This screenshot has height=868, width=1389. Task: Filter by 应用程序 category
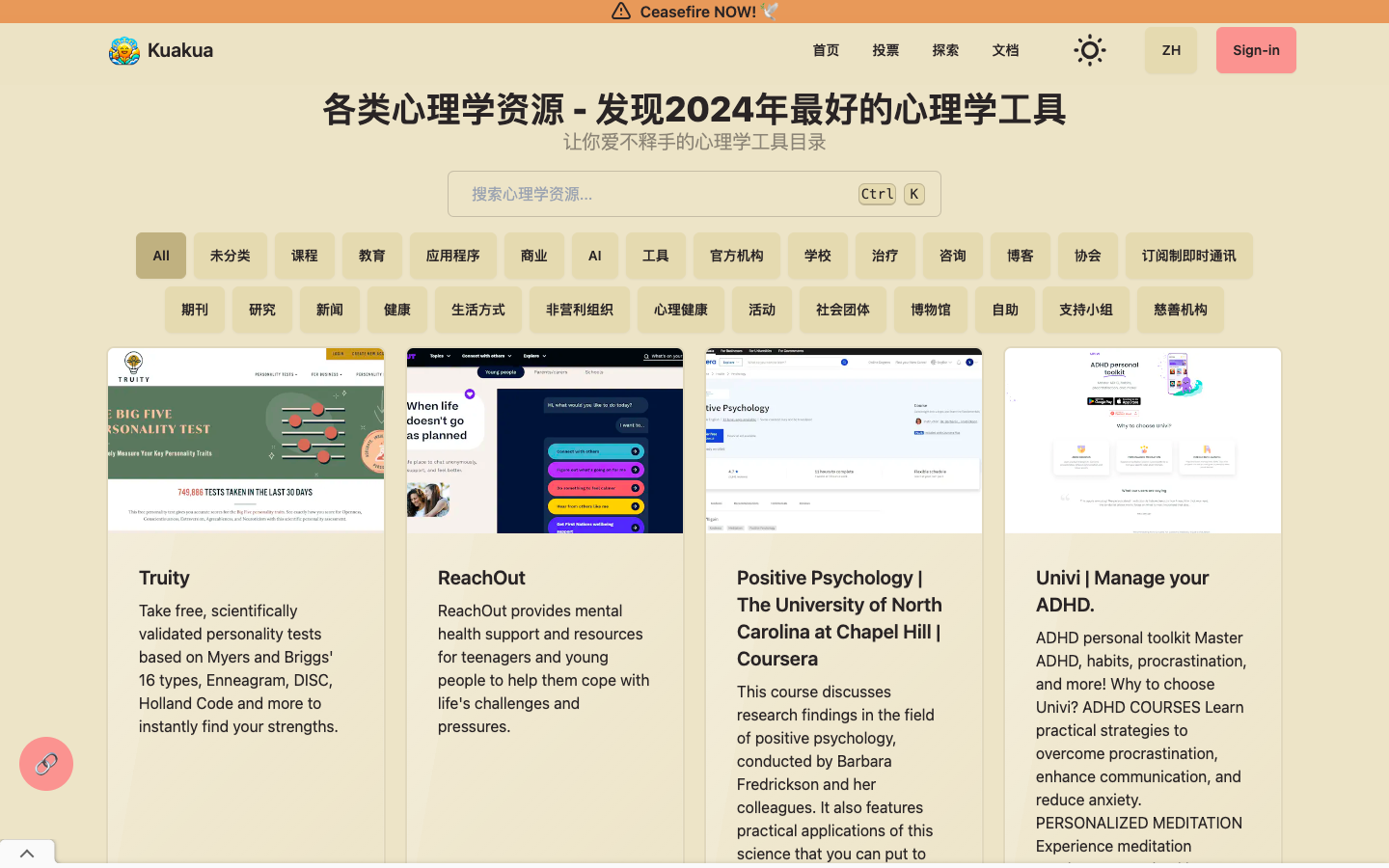(453, 256)
